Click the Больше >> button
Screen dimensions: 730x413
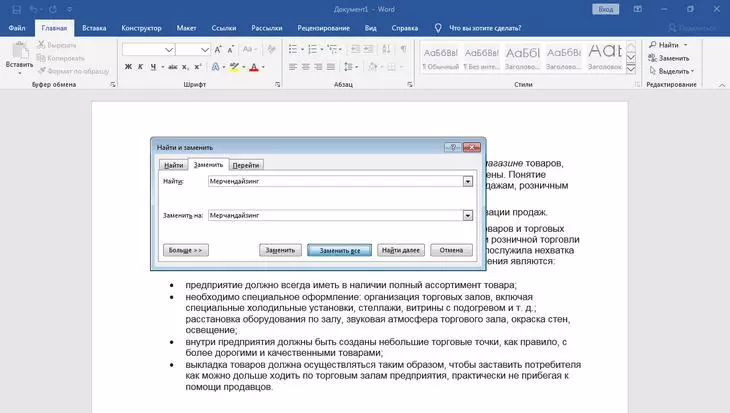click(x=184, y=250)
